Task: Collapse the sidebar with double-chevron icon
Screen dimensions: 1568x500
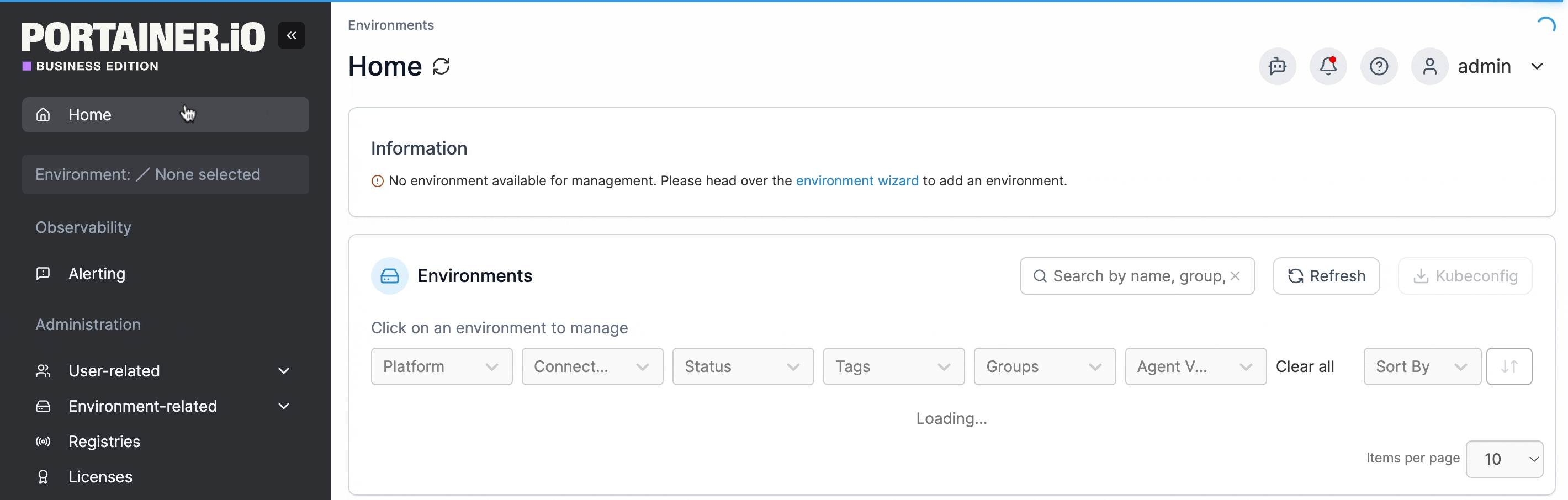Action: coord(291,35)
